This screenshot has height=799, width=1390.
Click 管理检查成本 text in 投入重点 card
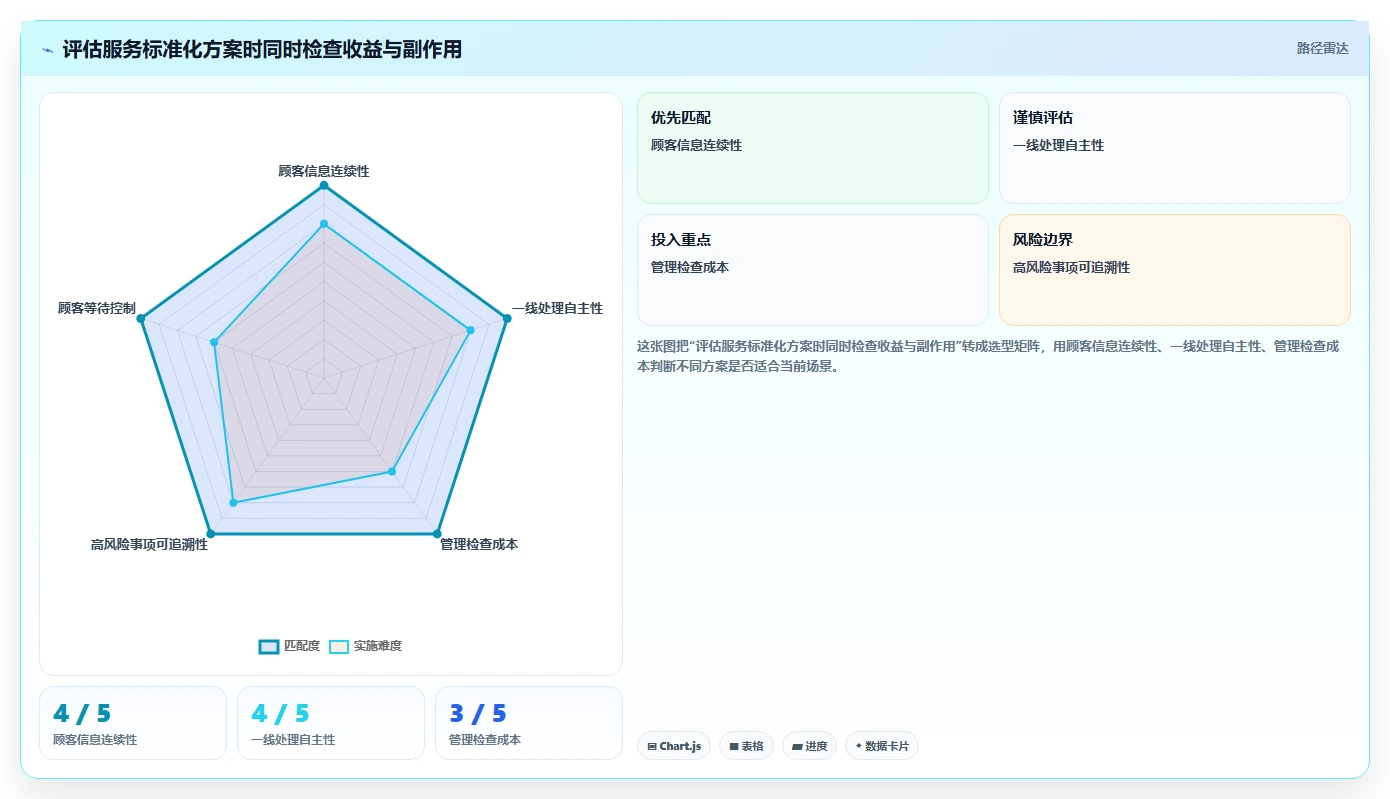pyautogui.click(x=690, y=267)
